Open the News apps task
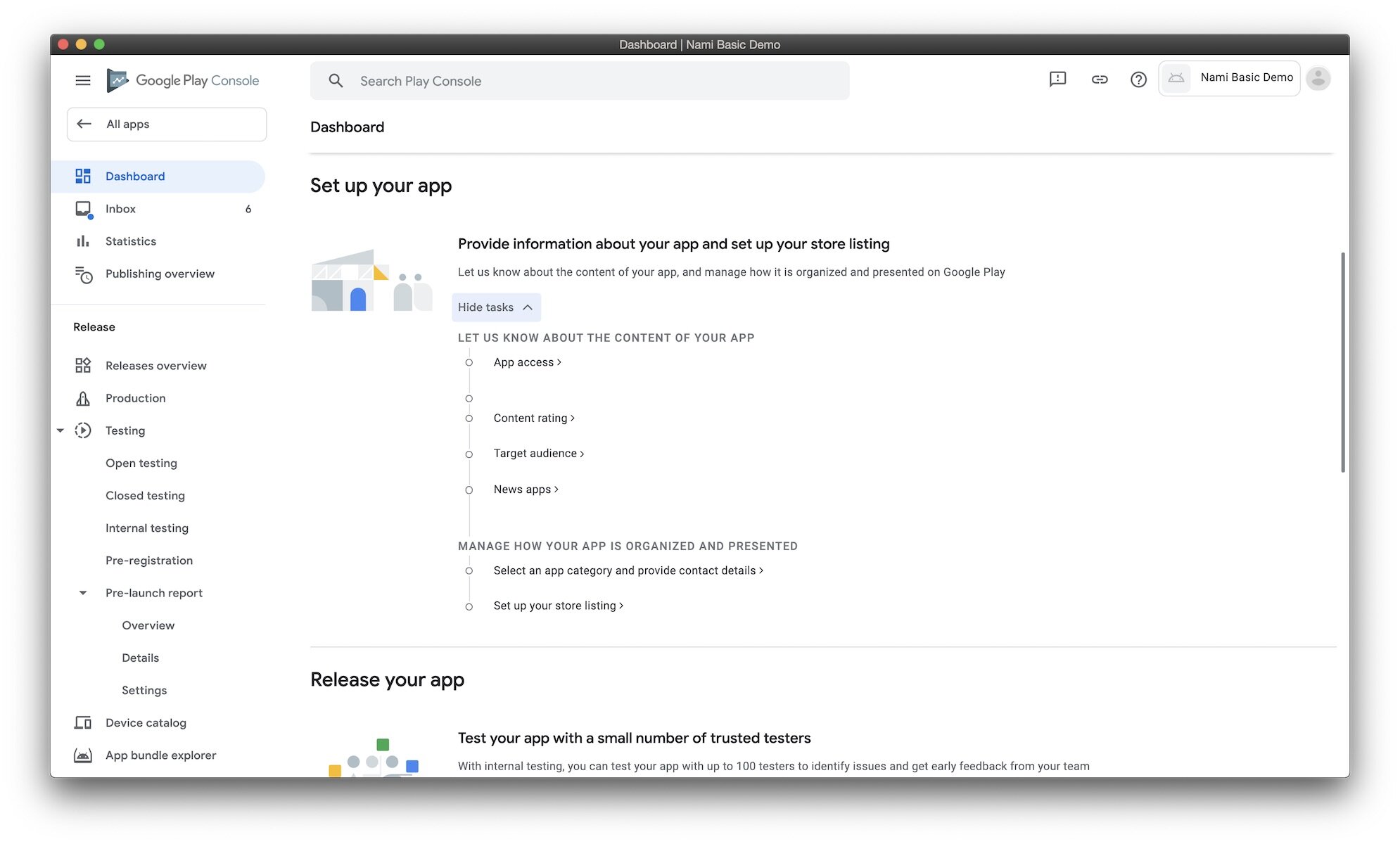Viewport: 1400px width, 844px height. pyautogui.click(x=526, y=490)
